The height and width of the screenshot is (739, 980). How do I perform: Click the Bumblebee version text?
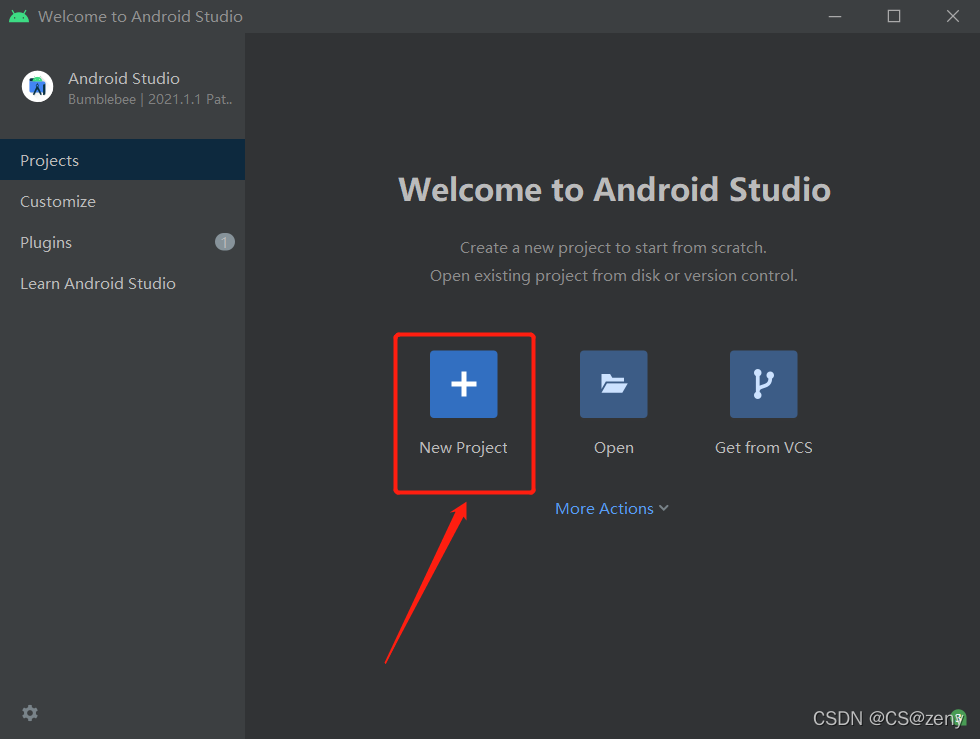pyautogui.click(x=150, y=99)
